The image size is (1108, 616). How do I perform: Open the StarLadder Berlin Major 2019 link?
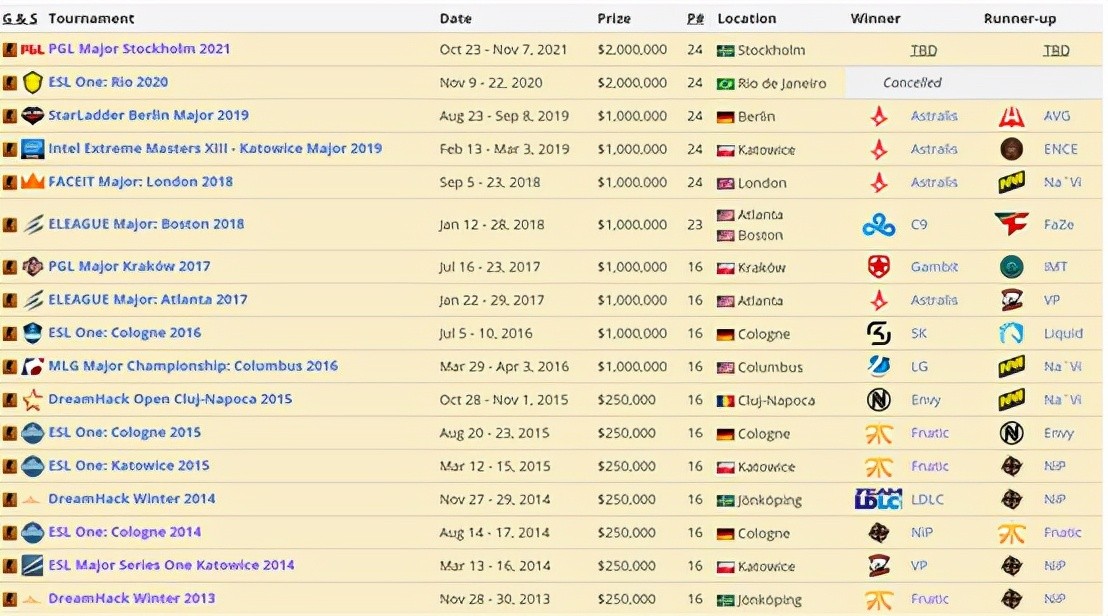tap(148, 115)
